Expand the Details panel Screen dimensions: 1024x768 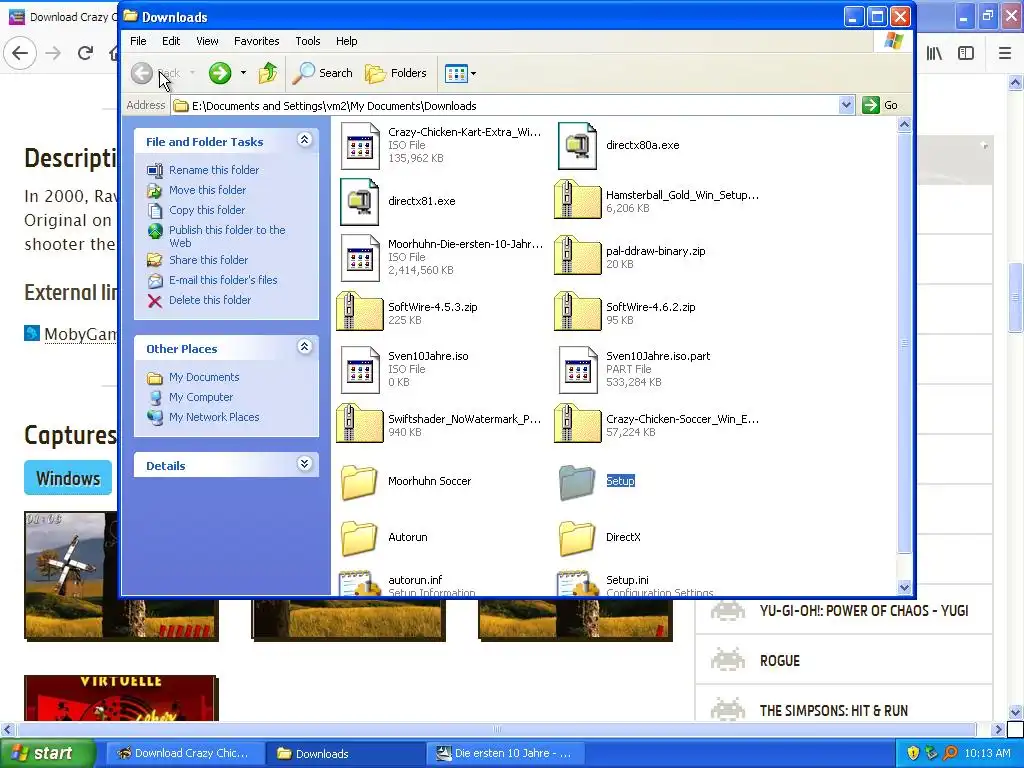[x=304, y=464]
